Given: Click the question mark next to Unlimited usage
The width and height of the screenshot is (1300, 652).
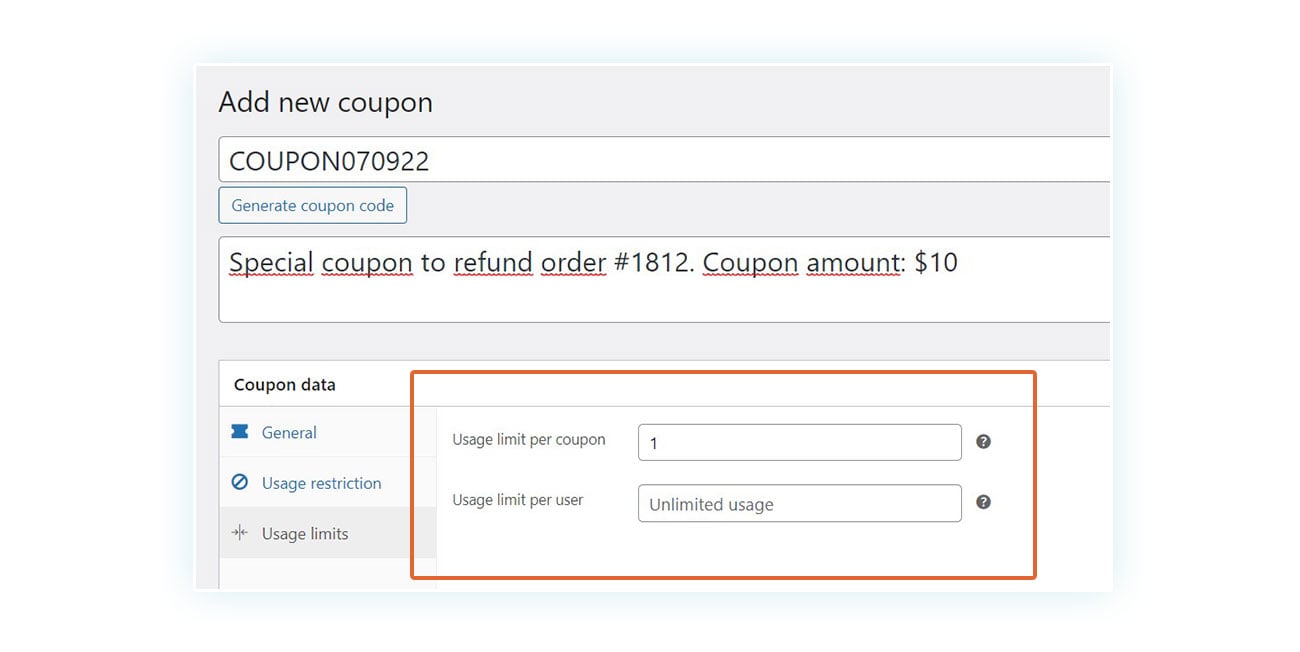Looking at the screenshot, I should point(983,502).
